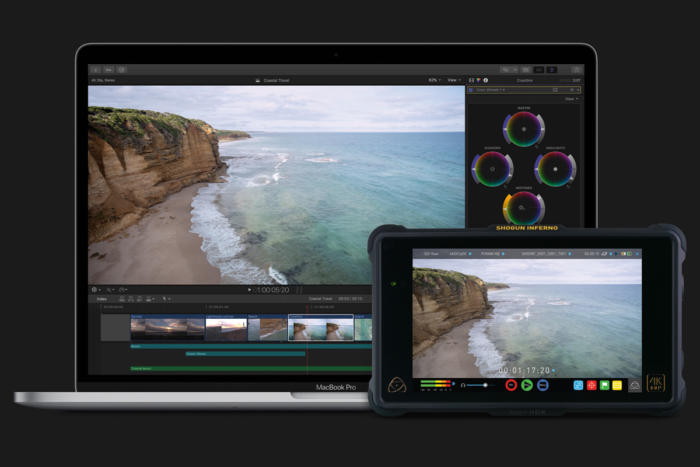Select the long teal audio clip under the video clips
Viewport: 700px width, 467px height.
pos(250,346)
